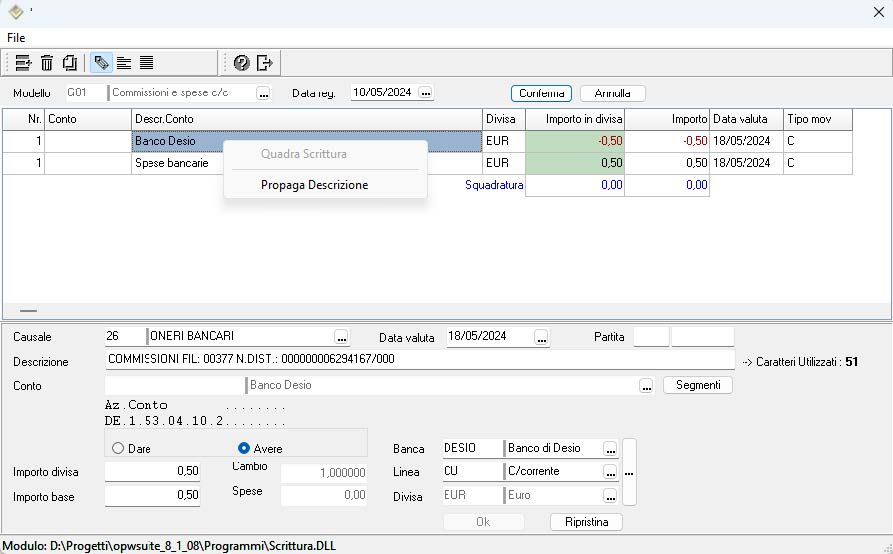Viewport: 893px width, 554px height.
Task: Open the File menu
Action: point(16,37)
